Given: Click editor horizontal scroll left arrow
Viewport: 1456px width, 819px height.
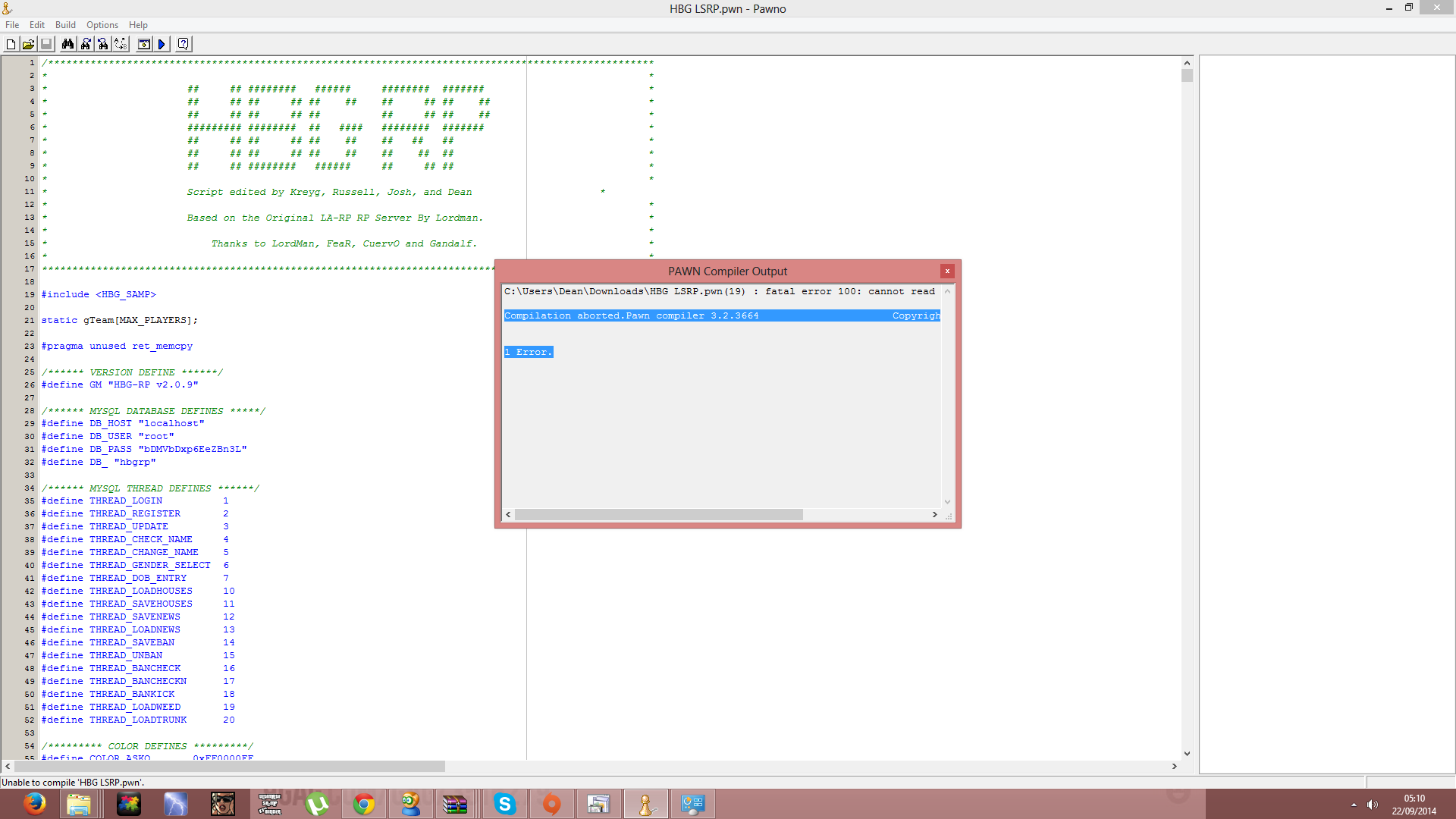Looking at the screenshot, I should coord(8,767).
